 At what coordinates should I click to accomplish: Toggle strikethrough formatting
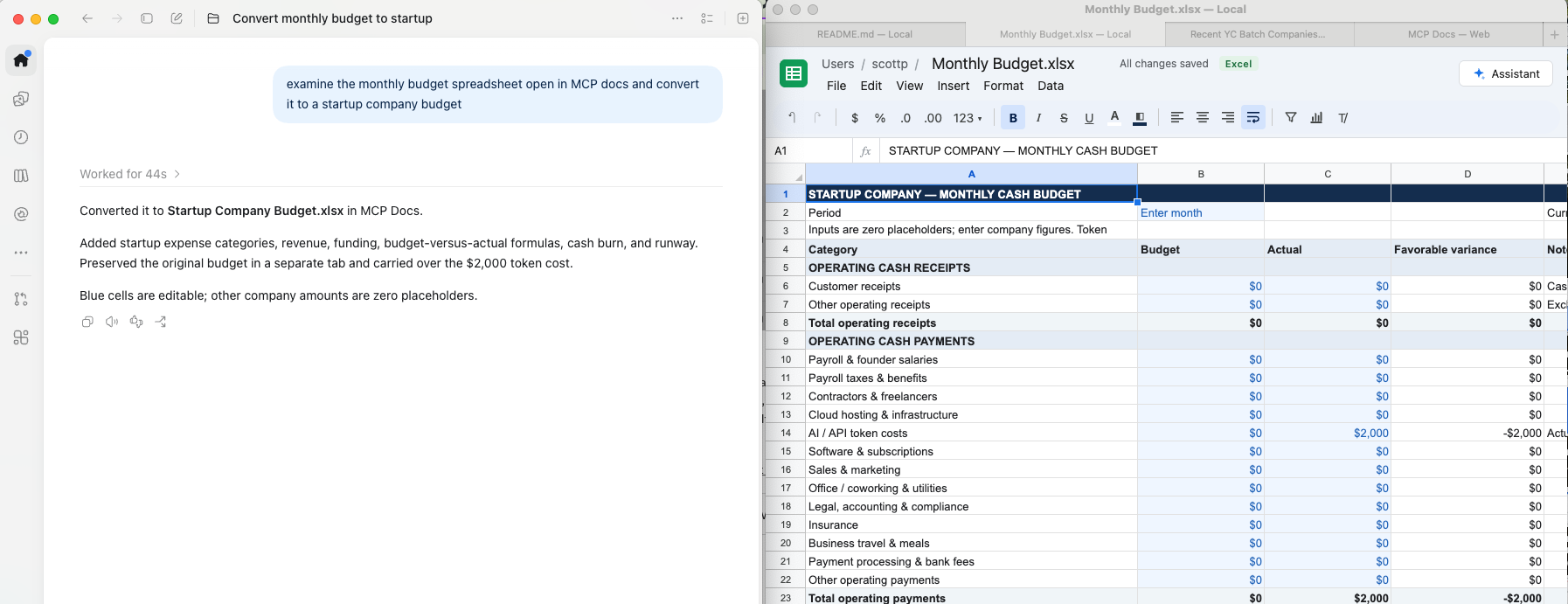tap(1064, 118)
